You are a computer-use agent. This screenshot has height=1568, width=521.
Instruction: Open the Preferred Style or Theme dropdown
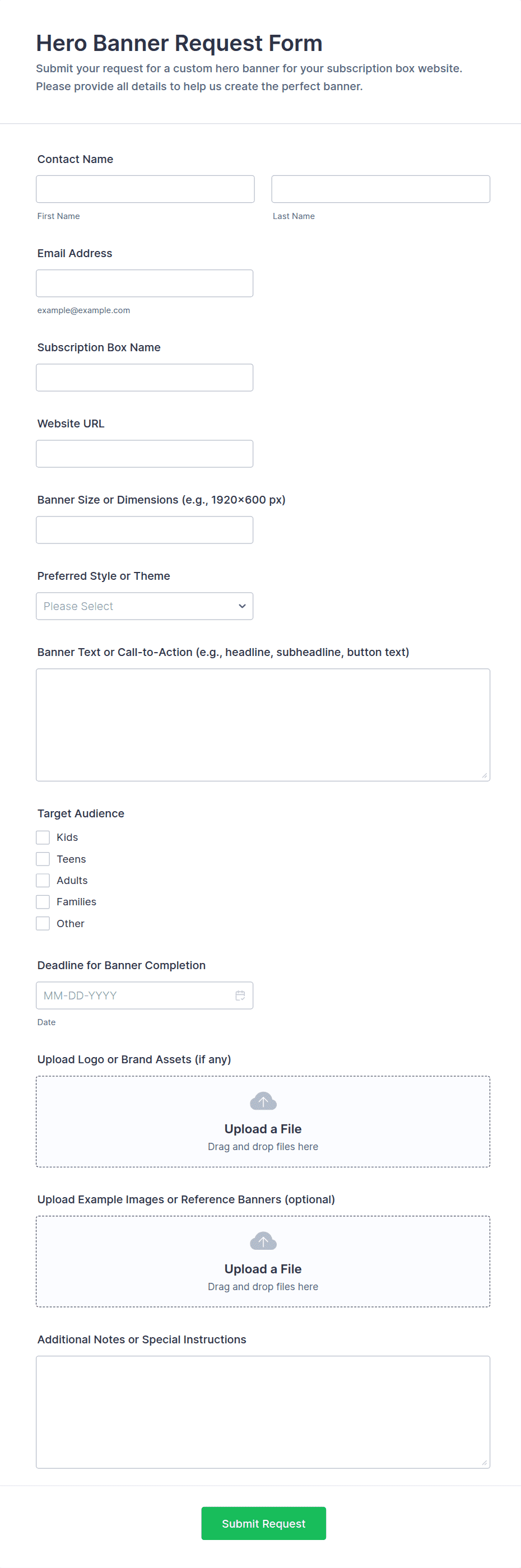[144, 606]
